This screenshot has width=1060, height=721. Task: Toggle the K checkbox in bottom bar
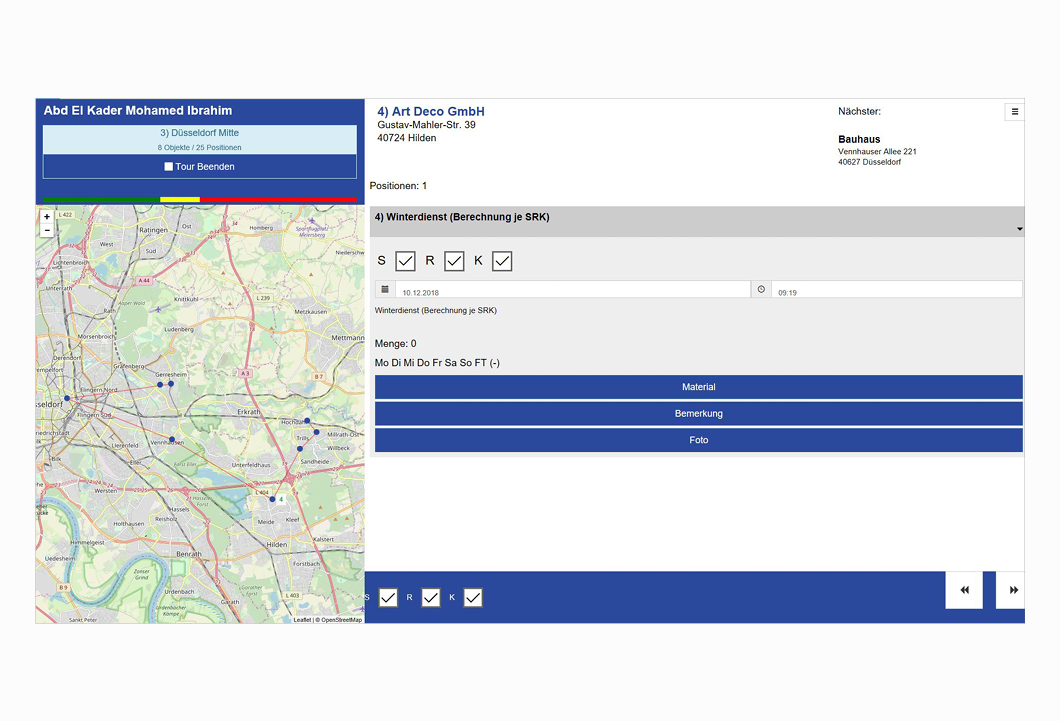tap(473, 597)
